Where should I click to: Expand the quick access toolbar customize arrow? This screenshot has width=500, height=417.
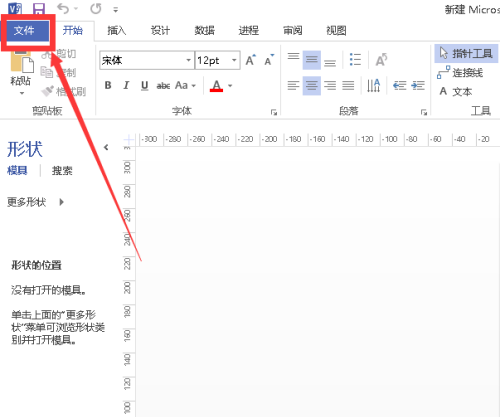116,10
